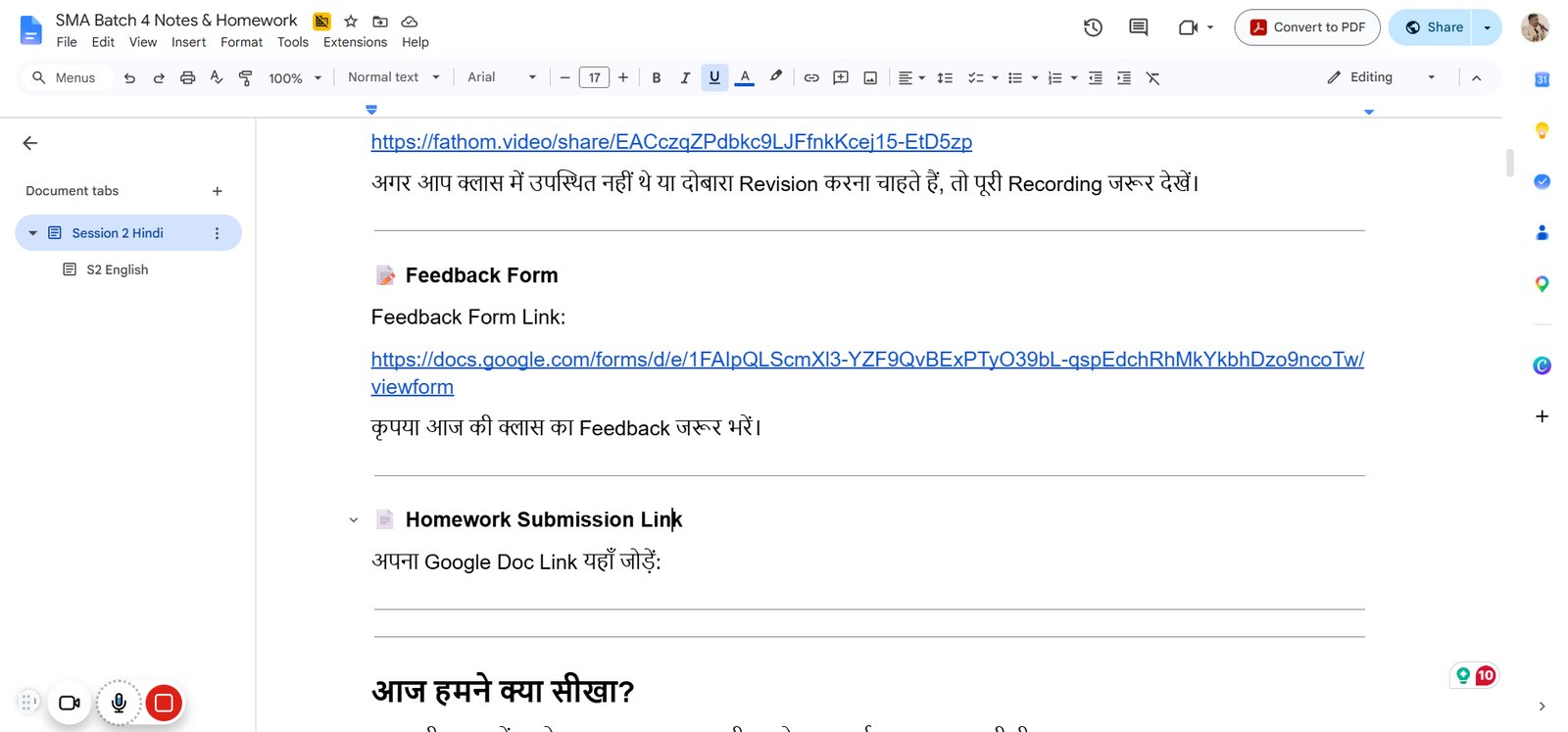Stop the screen recording

(x=164, y=703)
